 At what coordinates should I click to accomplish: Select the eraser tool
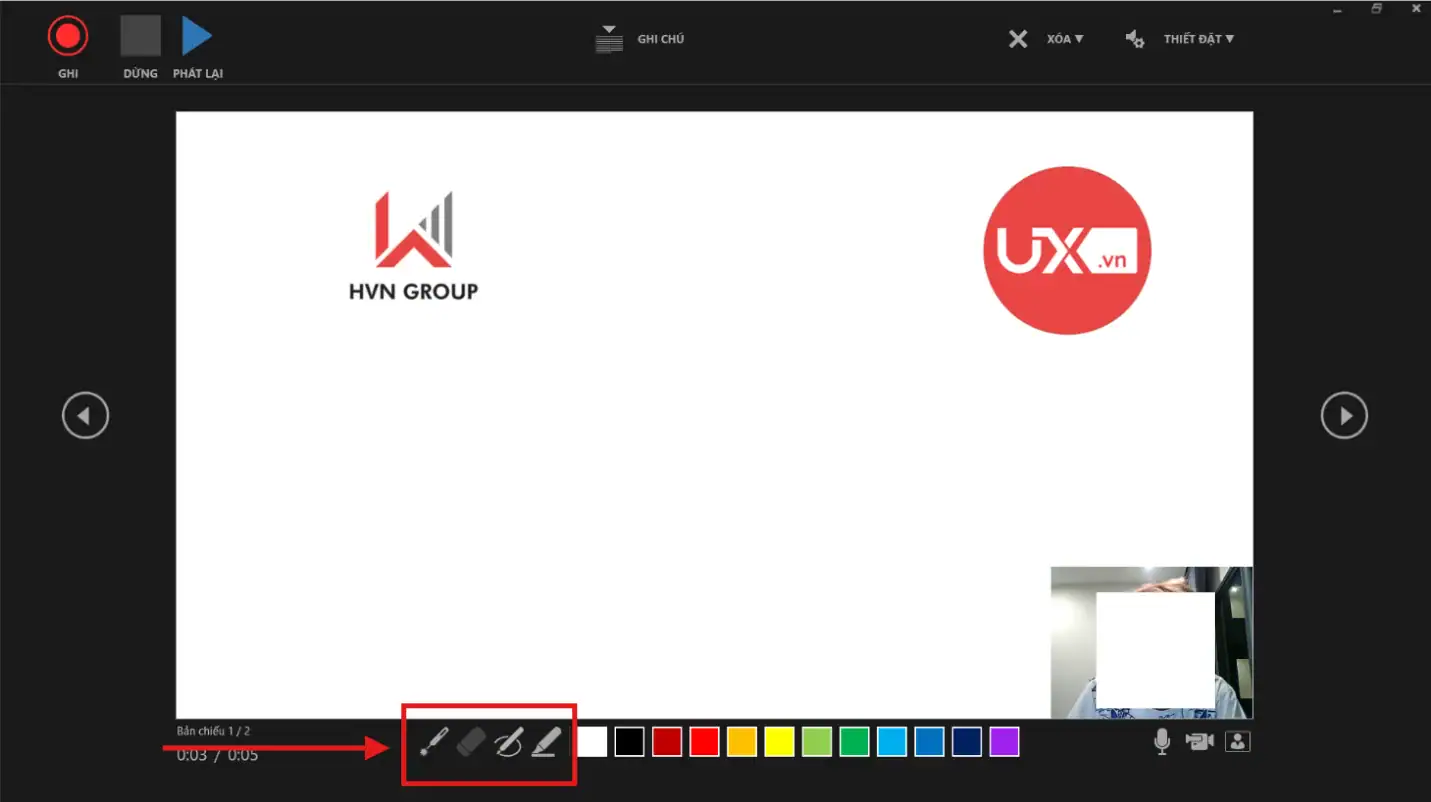pyautogui.click(x=471, y=742)
